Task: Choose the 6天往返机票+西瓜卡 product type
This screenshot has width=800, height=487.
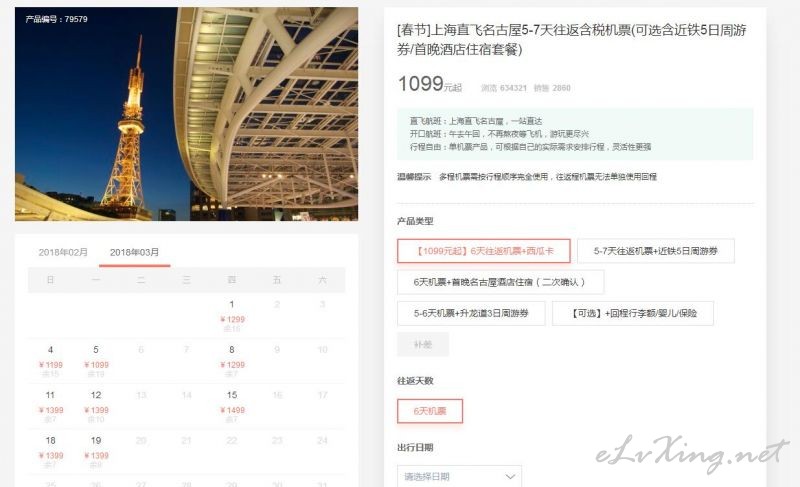Action: point(484,251)
